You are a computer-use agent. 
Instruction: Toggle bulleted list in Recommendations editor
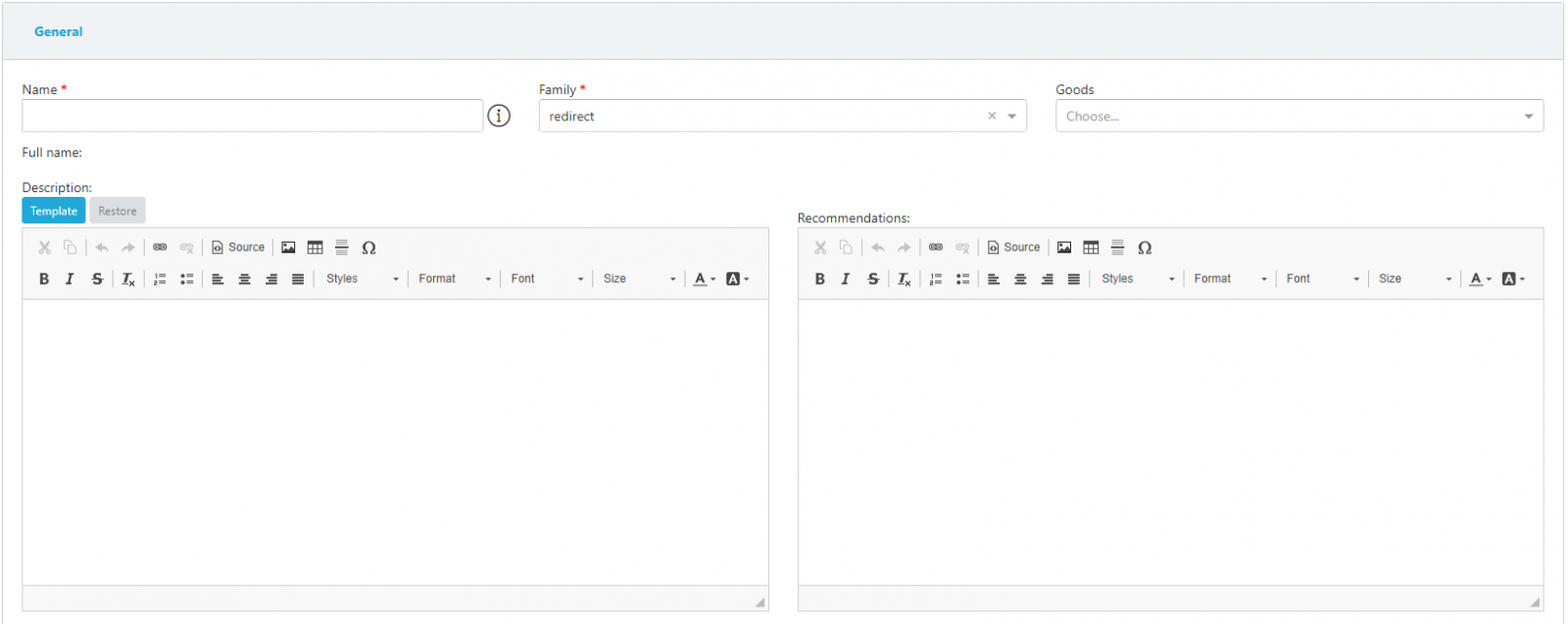tap(962, 279)
